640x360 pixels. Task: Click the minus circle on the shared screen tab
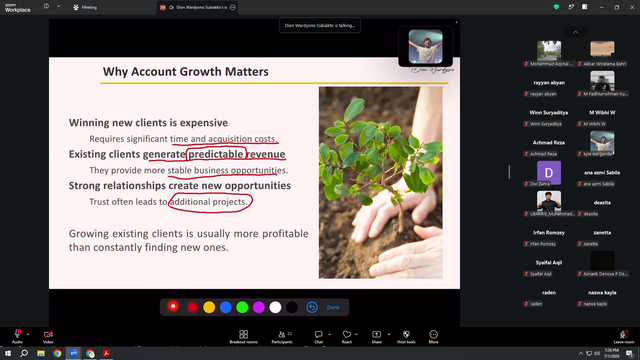point(233,7)
